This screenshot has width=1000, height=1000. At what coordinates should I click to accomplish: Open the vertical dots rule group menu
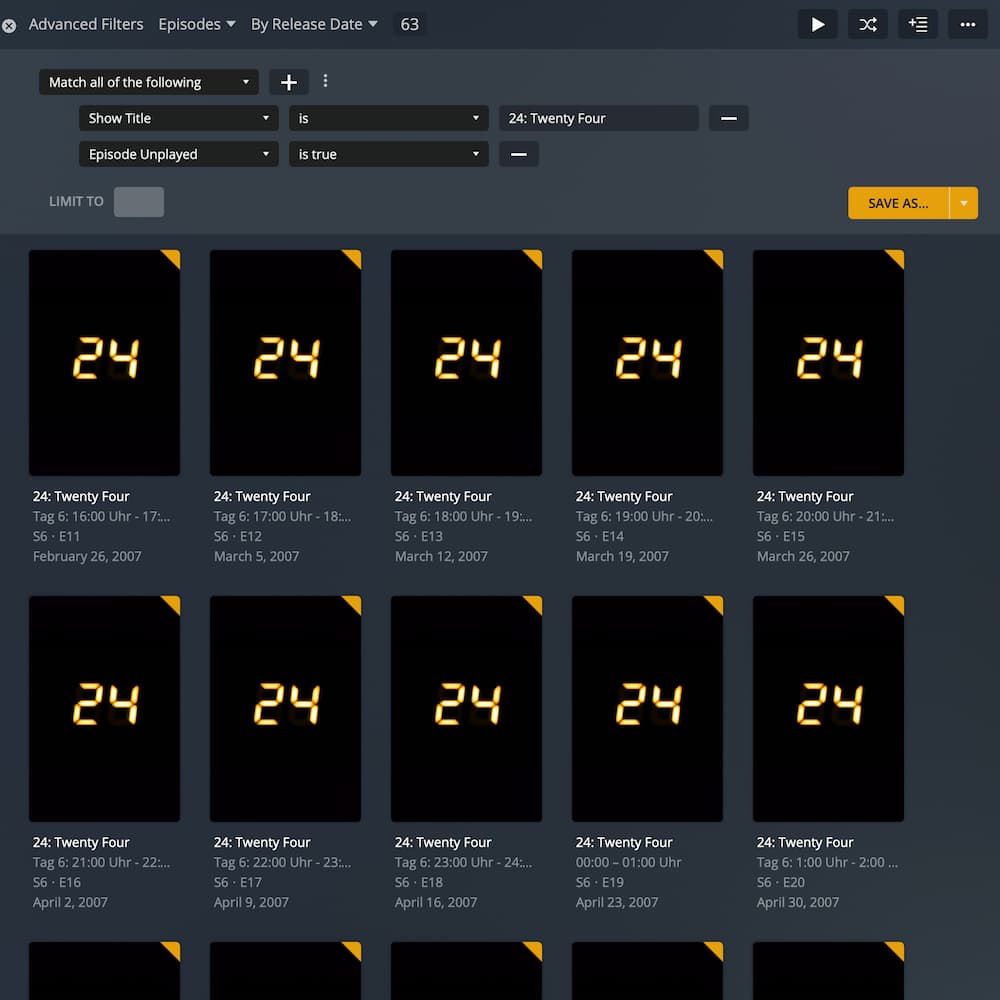pos(325,81)
